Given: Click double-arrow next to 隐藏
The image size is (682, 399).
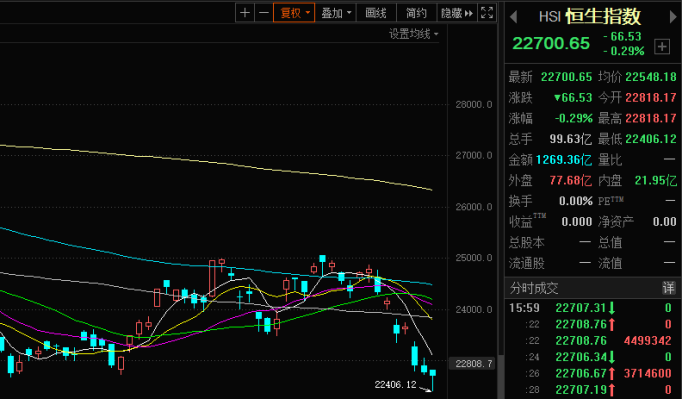Looking at the screenshot, I should click(469, 13).
